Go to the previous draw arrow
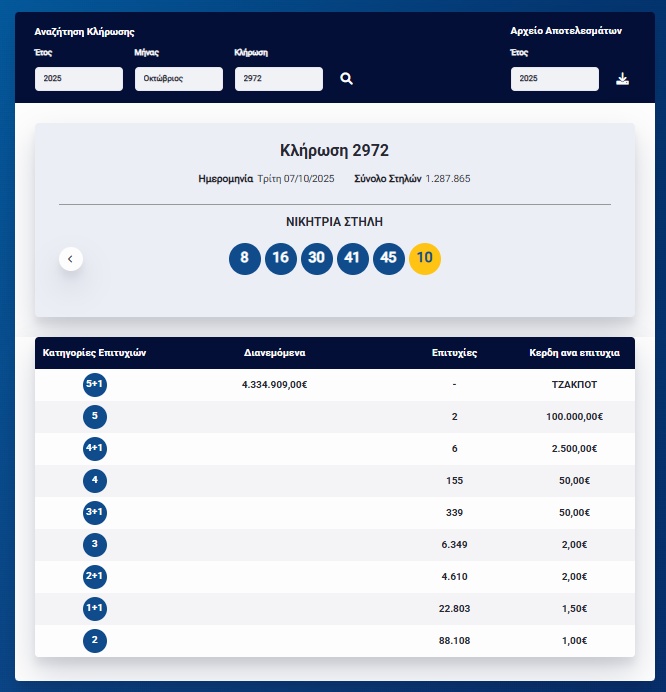The width and height of the screenshot is (666, 692). (x=70, y=259)
